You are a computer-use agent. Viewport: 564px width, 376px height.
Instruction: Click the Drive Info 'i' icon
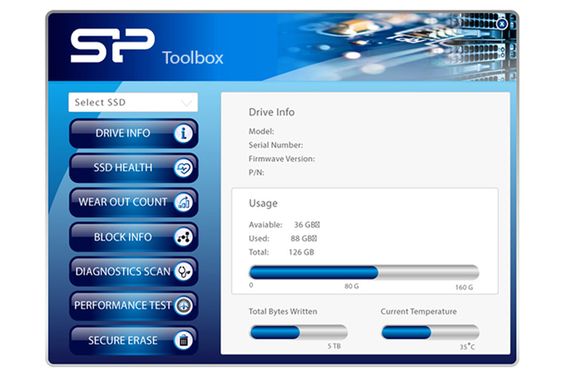183,133
